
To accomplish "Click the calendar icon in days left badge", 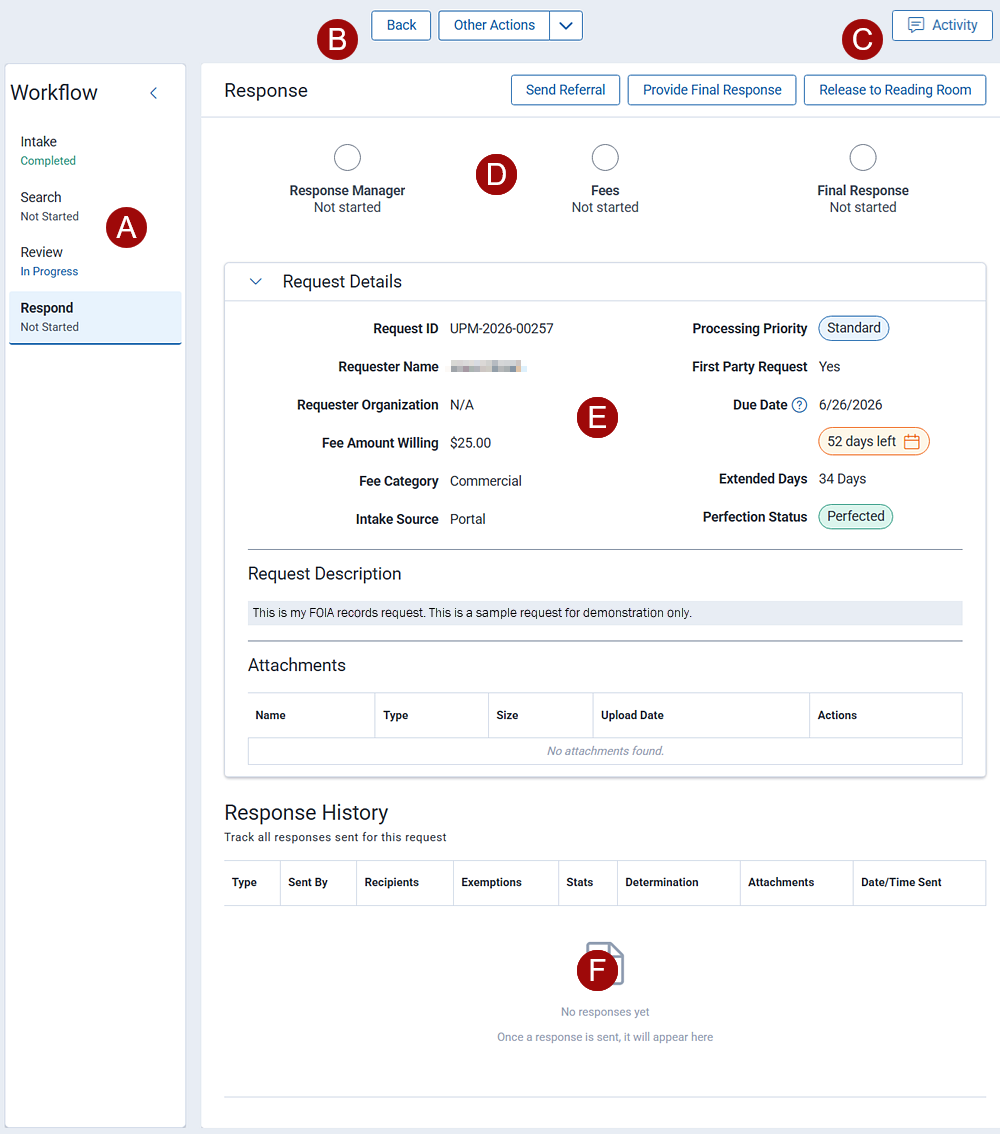I will tap(911, 442).
